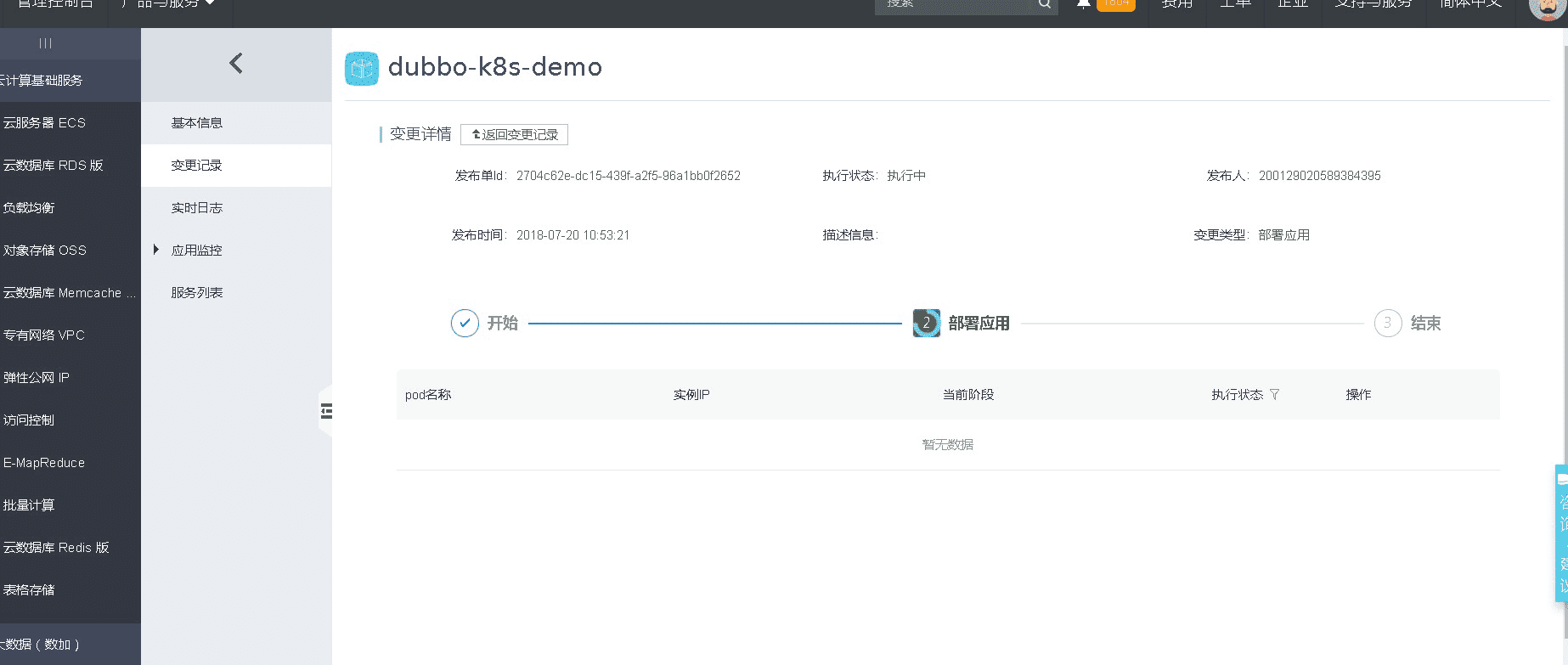The height and width of the screenshot is (665, 1568).
Task: Click the sidebar collapse handle icon
Action: 326,412
